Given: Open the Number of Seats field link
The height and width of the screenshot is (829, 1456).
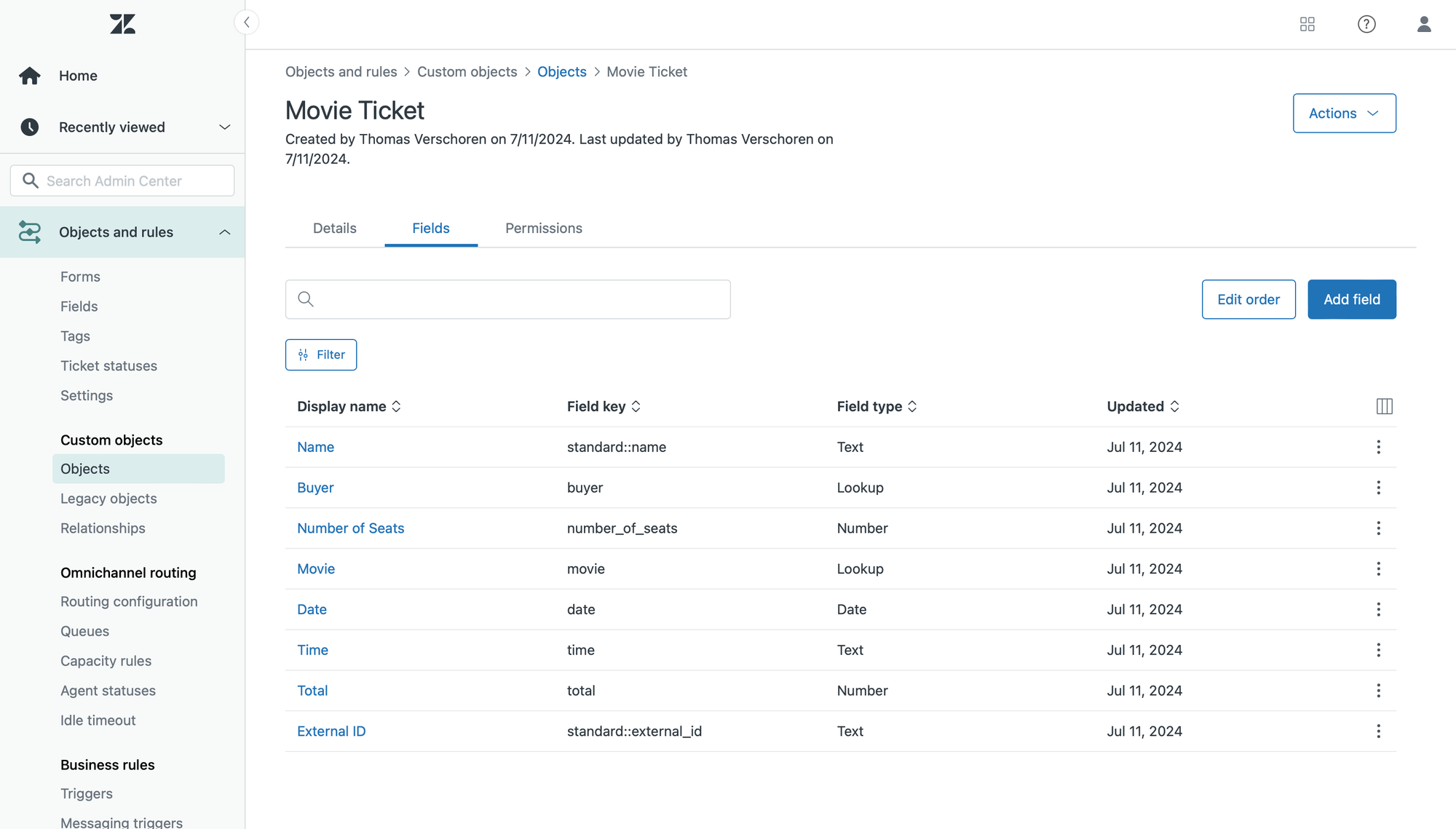Looking at the screenshot, I should click(350, 528).
